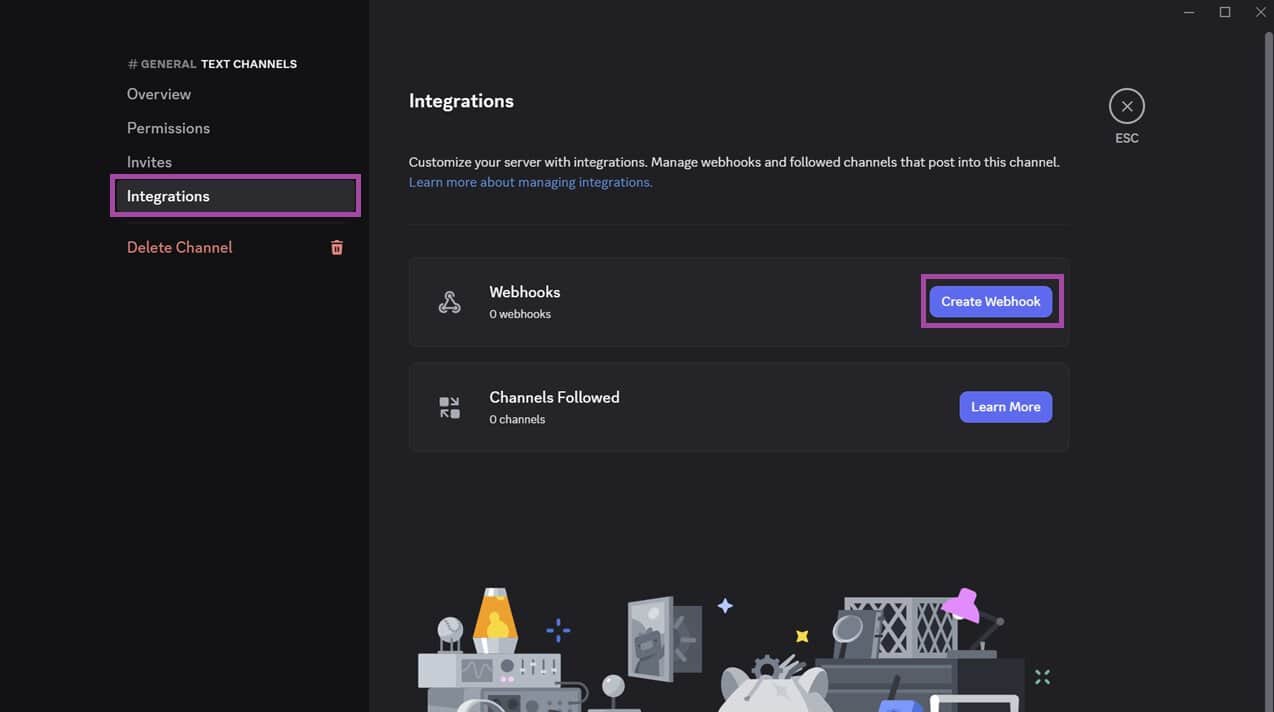Select the Integrations tab in the sidebar
Viewport: 1274px width, 712px height.
click(x=168, y=196)
